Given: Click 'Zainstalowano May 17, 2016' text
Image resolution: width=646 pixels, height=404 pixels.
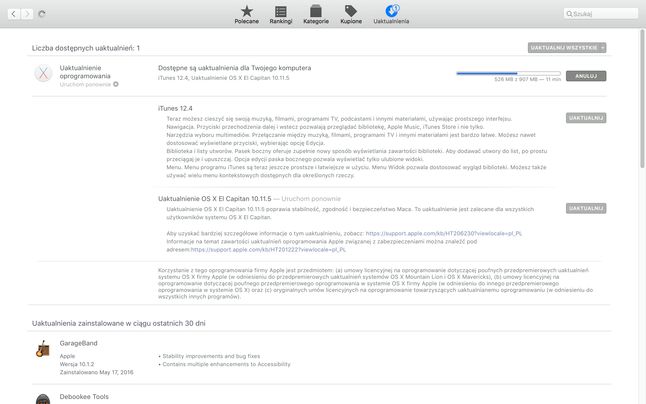Looking at the screenshot, I should (x=96, y=372).
